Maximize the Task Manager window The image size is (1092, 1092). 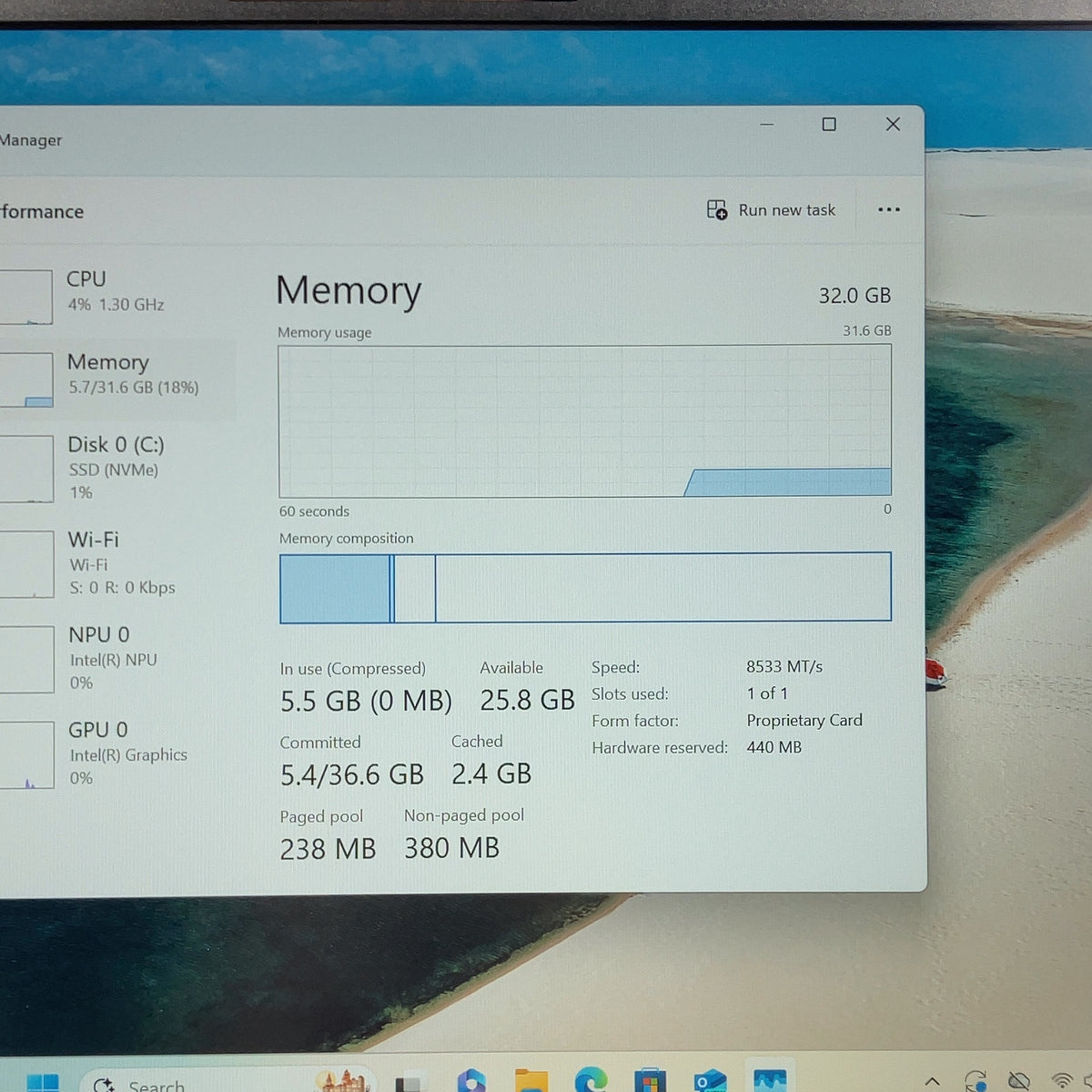[829, 124]
